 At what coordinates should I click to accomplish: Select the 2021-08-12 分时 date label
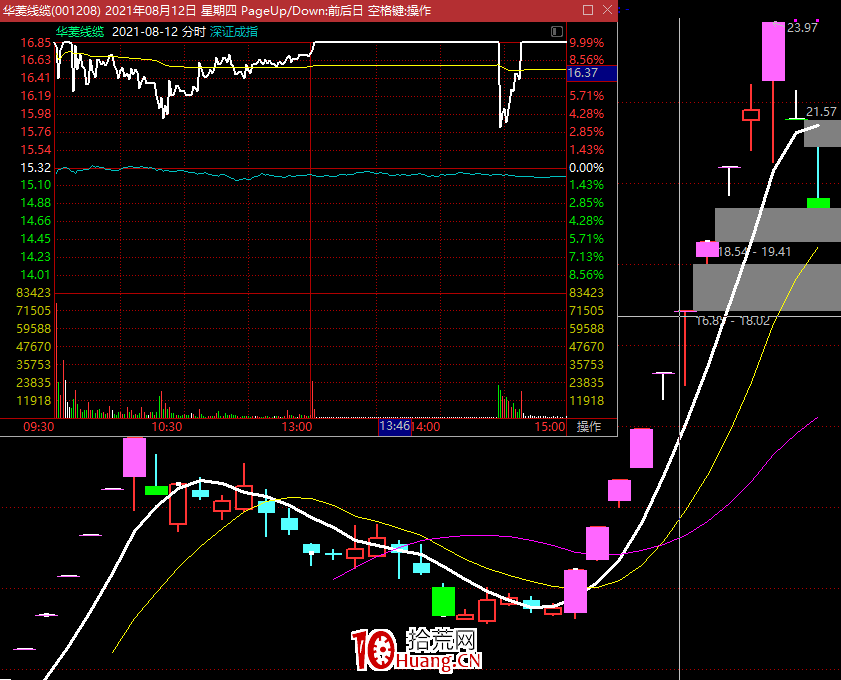coord(159,32)
